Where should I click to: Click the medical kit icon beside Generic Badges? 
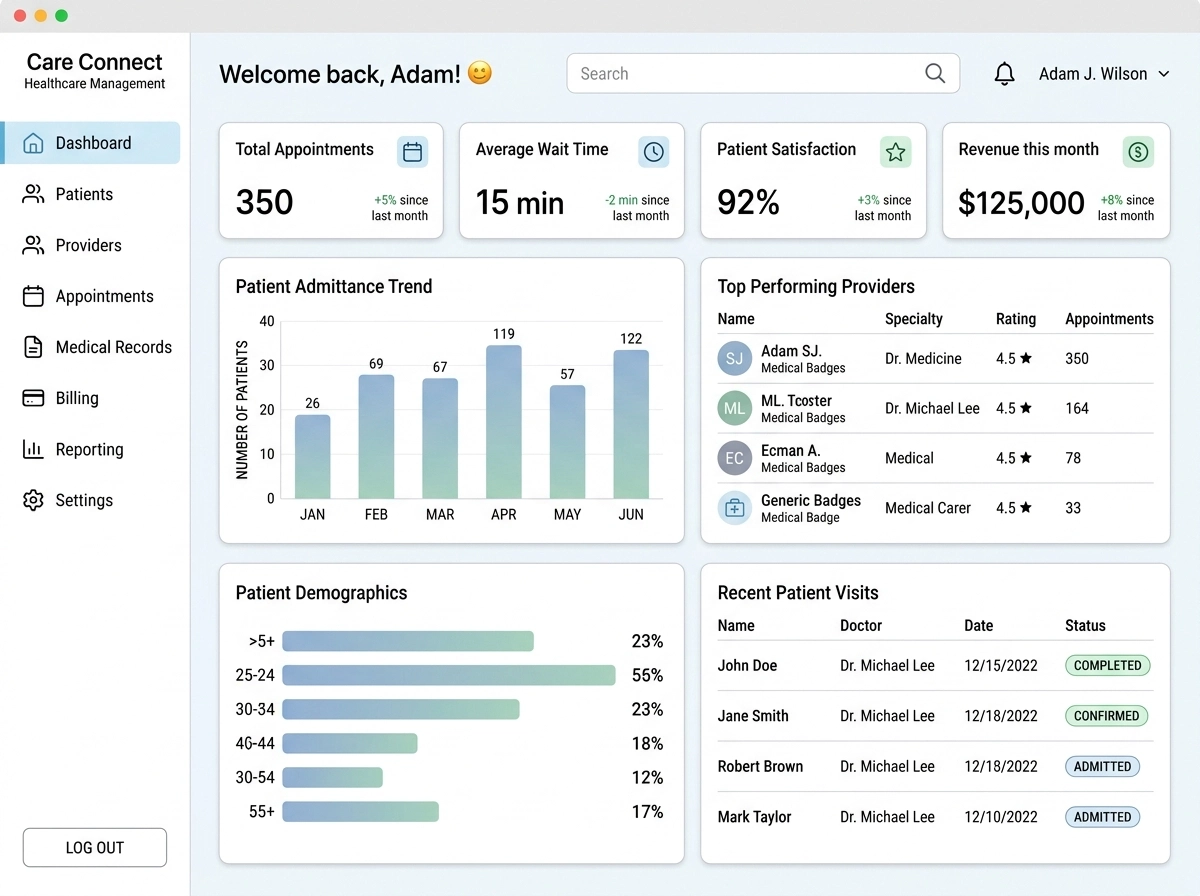coord(734,508)
